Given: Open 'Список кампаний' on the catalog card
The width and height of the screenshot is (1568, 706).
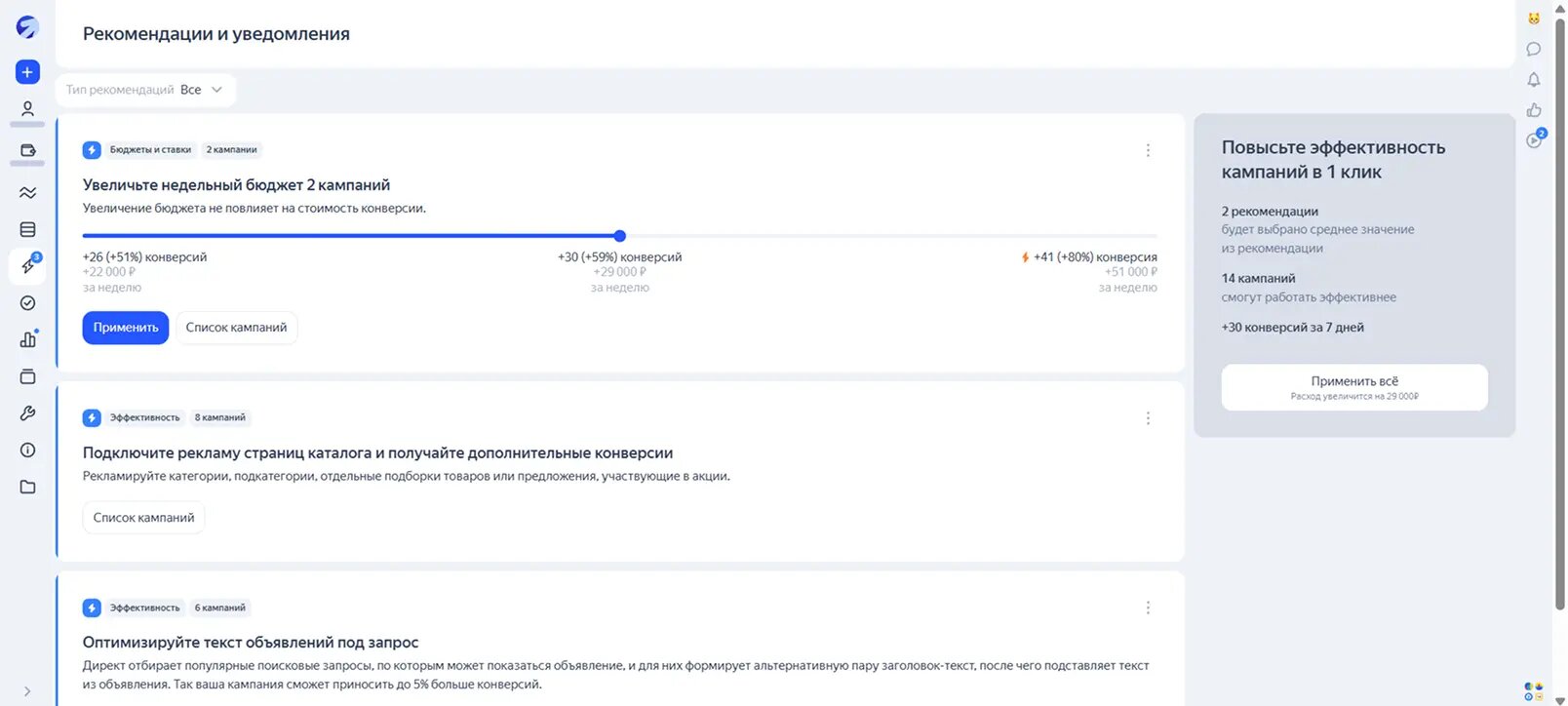Looking at the screenshot, I should point(143,518).
